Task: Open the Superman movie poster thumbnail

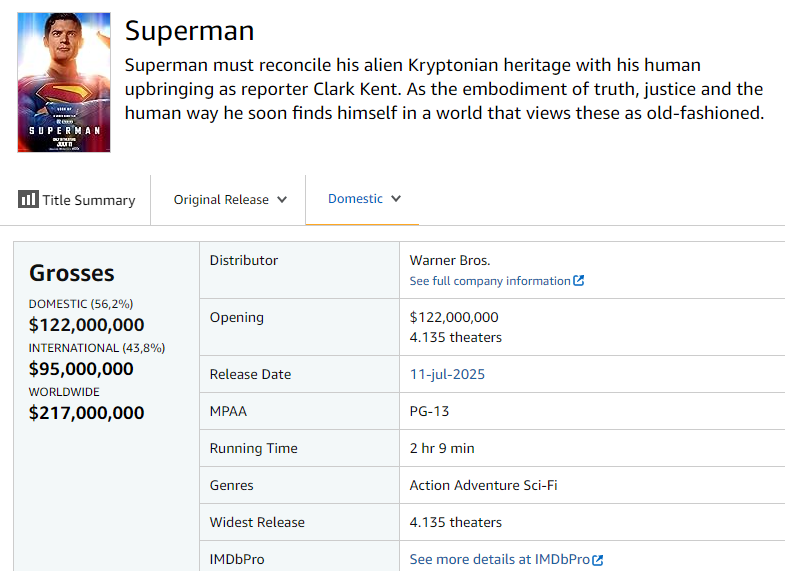Action: (x=64, y=83)
